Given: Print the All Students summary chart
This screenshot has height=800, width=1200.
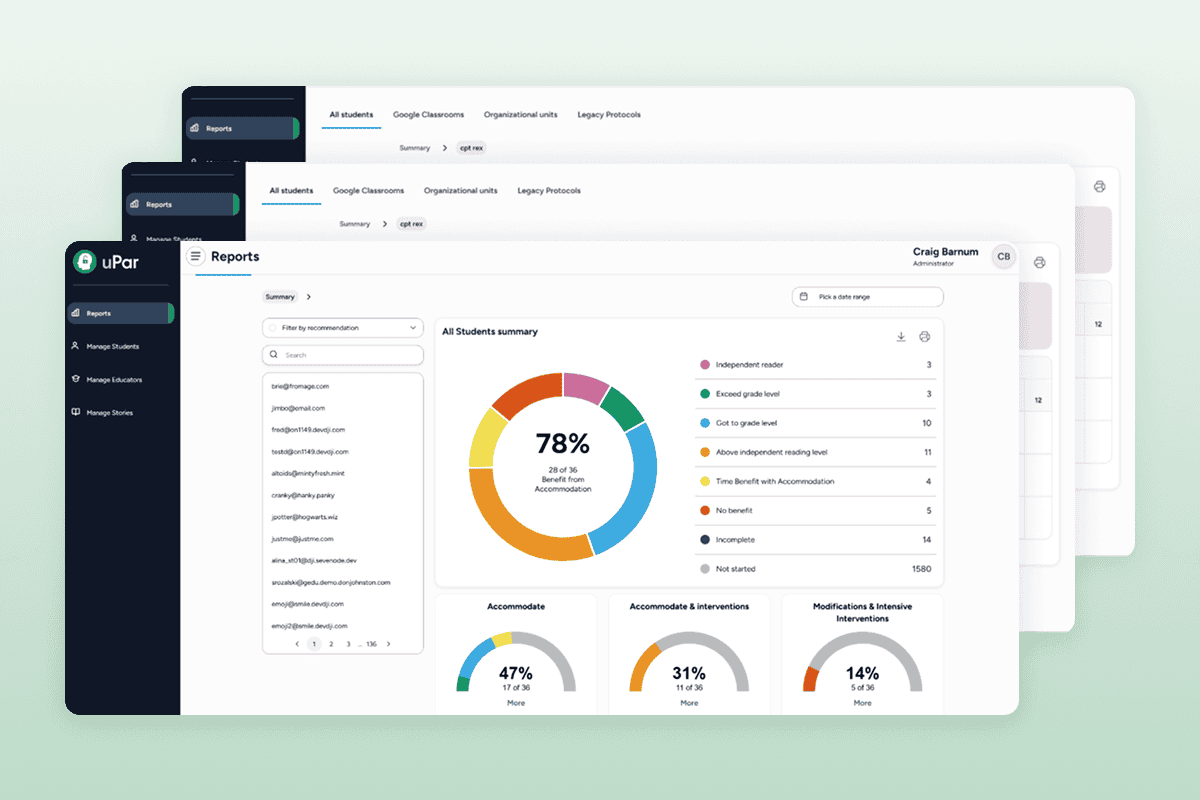Looking at the screenshot, I should click(x=925, y=337).
